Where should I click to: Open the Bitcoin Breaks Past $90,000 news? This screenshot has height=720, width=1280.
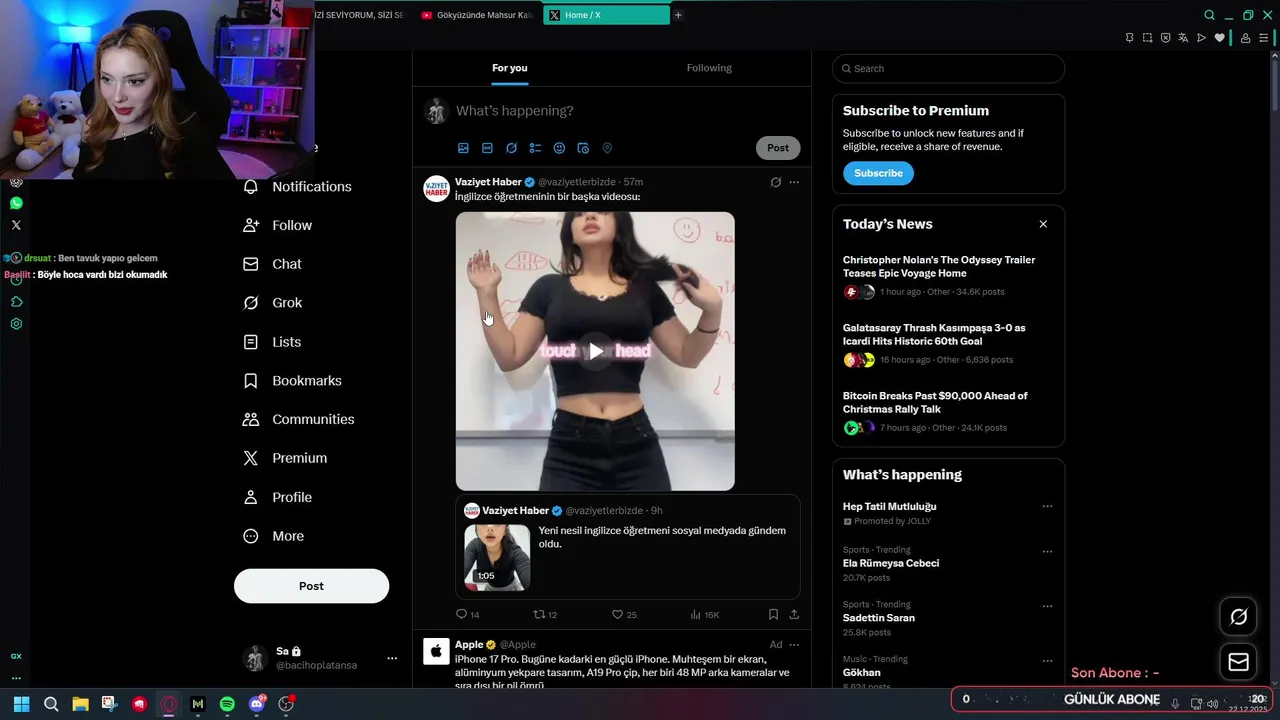[x=935, y=402]
